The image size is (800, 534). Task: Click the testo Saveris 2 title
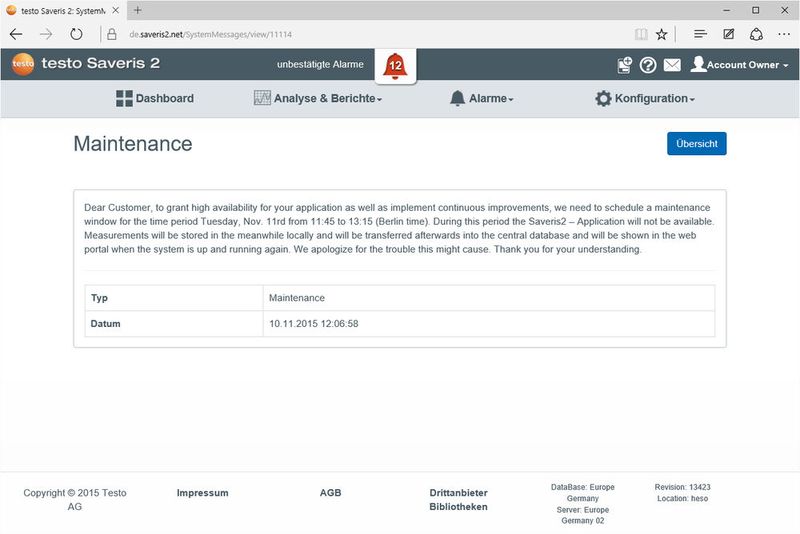click(x=101, y=63)
